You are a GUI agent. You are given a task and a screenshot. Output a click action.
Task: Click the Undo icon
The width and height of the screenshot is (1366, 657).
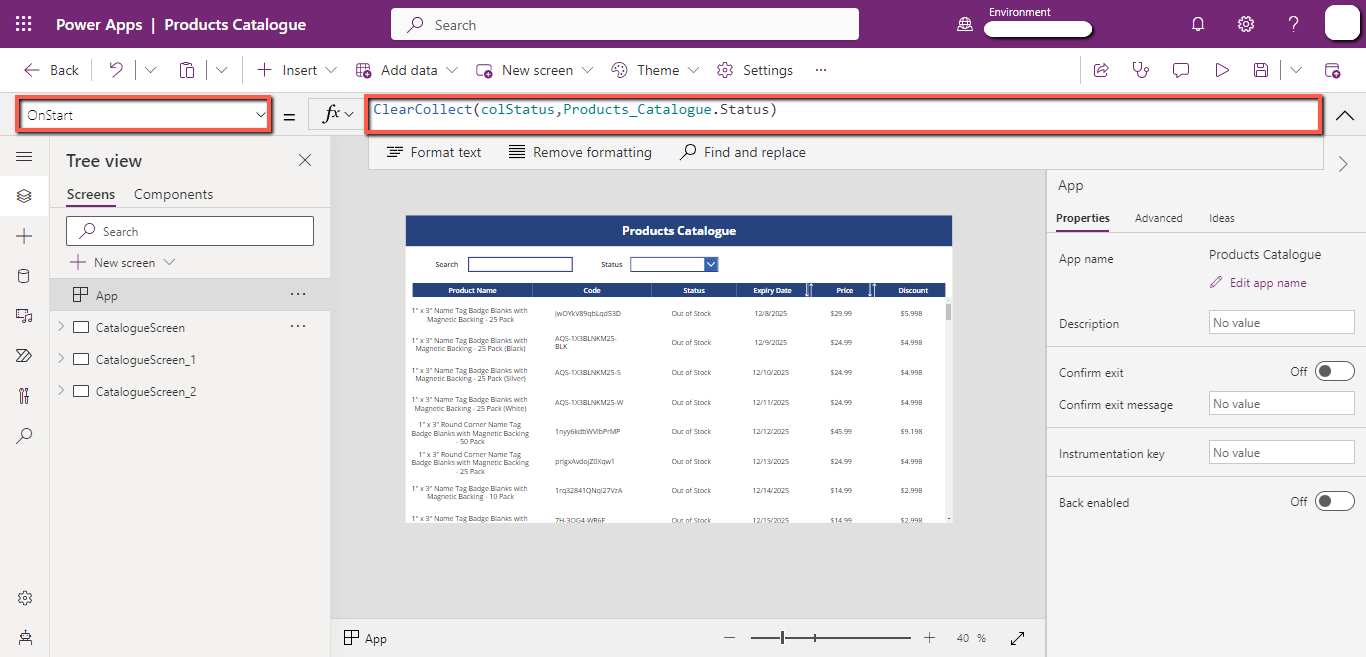pyautogui.click(x=117, y=70)
